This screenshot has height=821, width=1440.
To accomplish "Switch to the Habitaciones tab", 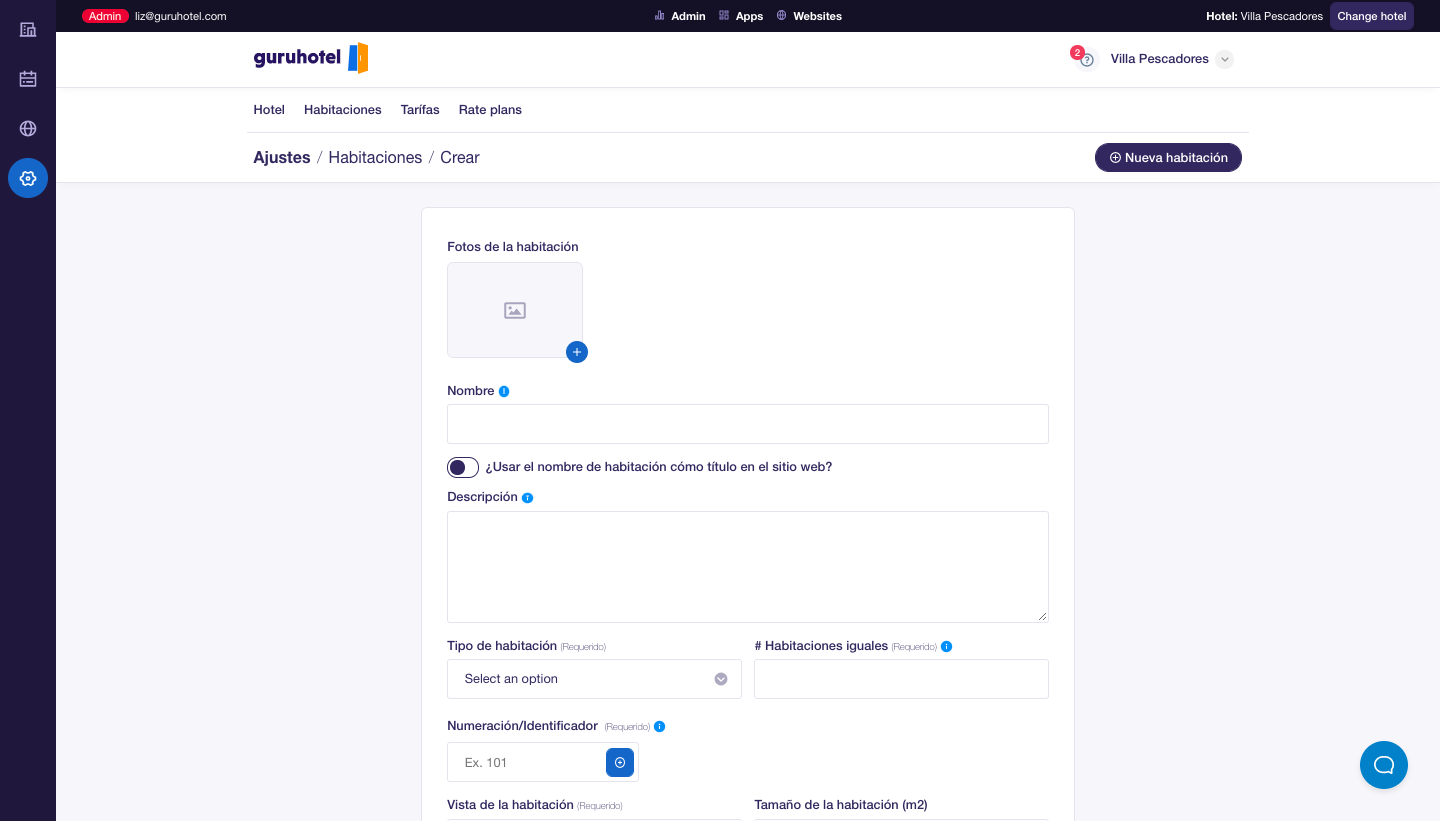I will click(343, 110).
